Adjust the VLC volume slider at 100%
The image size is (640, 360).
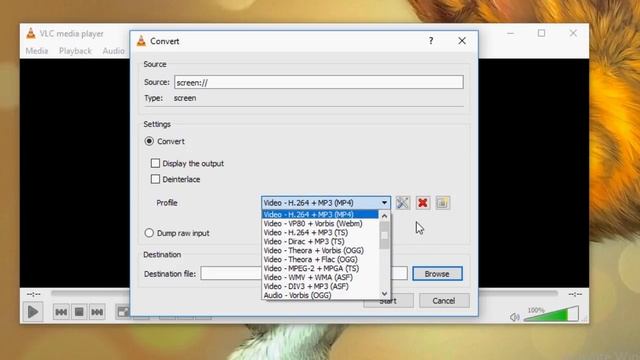551,314
